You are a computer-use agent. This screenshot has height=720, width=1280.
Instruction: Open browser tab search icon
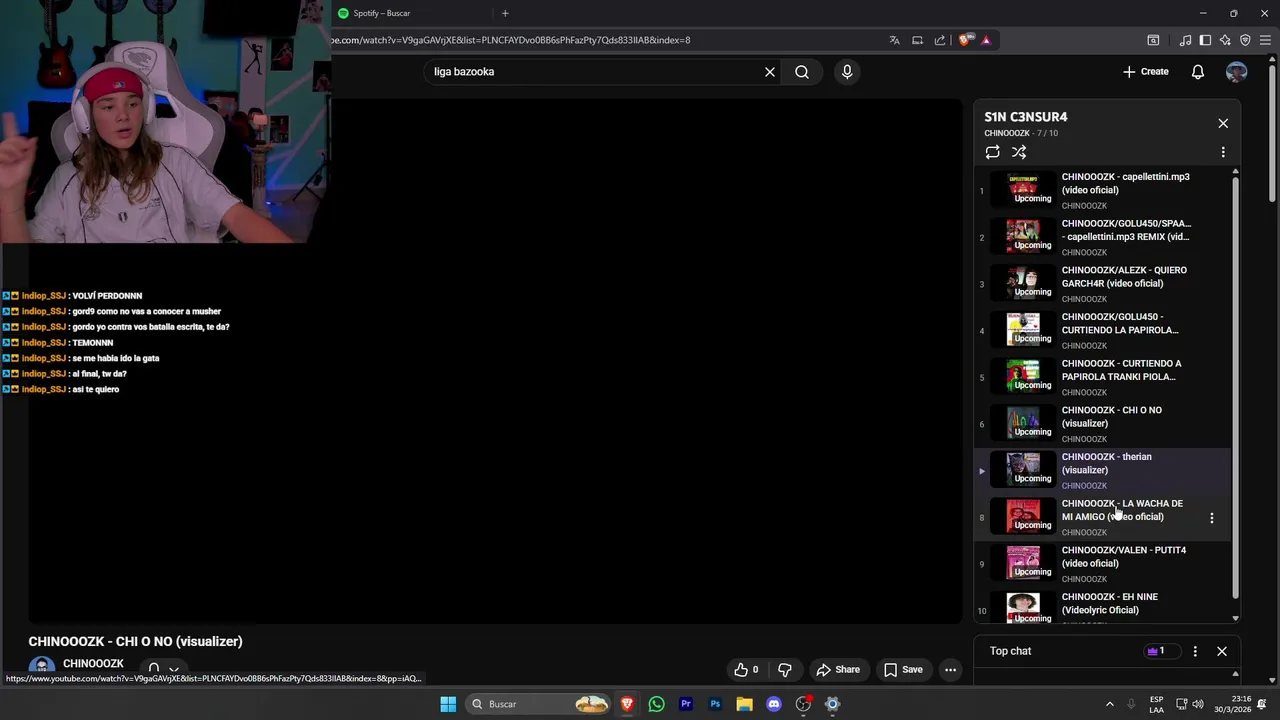click(x=1153, y=40)
